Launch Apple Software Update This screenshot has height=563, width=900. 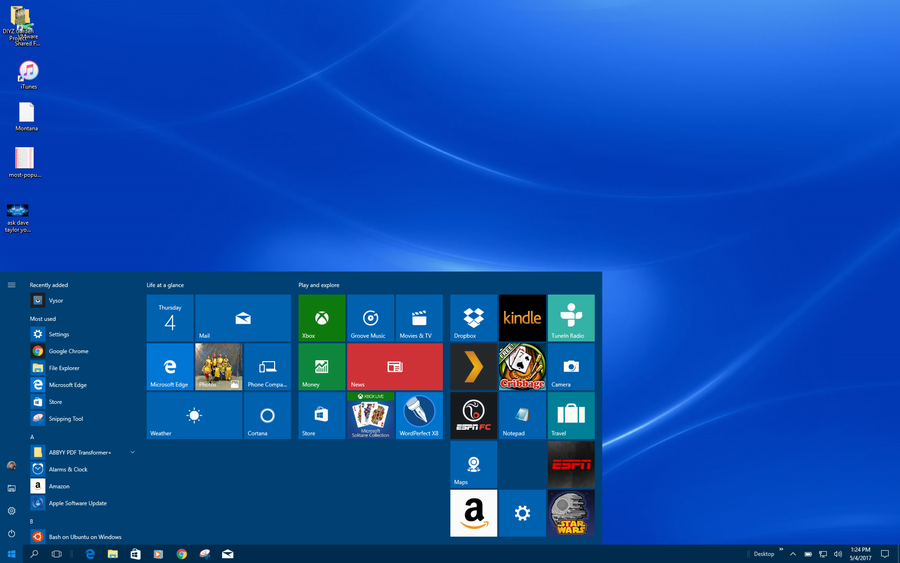(x=83, y=503)
